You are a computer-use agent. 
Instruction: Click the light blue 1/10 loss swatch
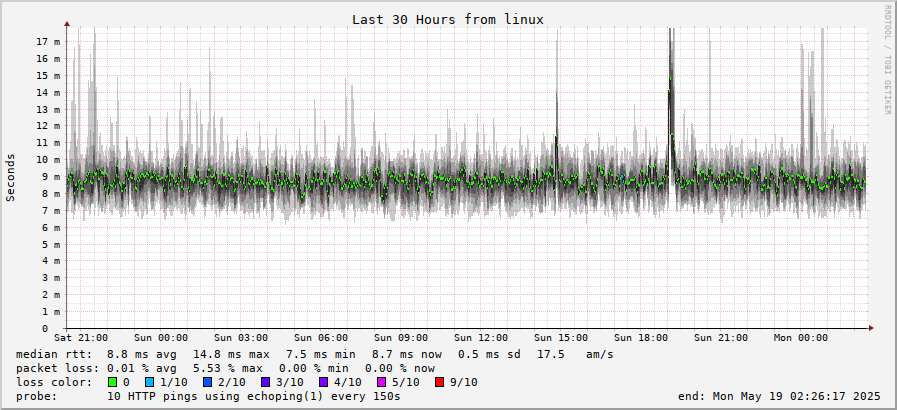click(149, 382)
